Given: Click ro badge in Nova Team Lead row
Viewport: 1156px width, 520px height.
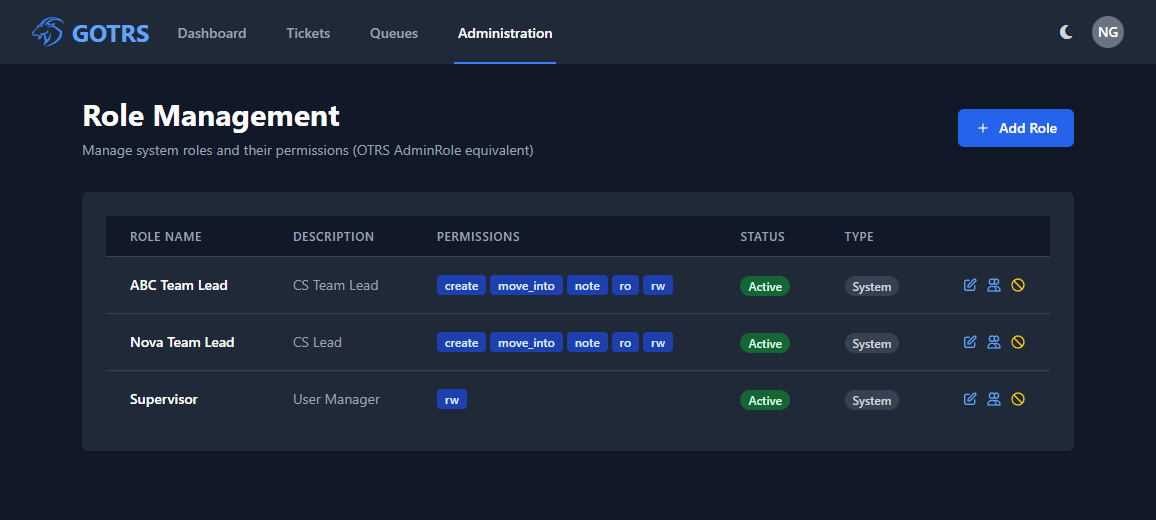Looking at the screenshot, I should click(x=625, y=342).
